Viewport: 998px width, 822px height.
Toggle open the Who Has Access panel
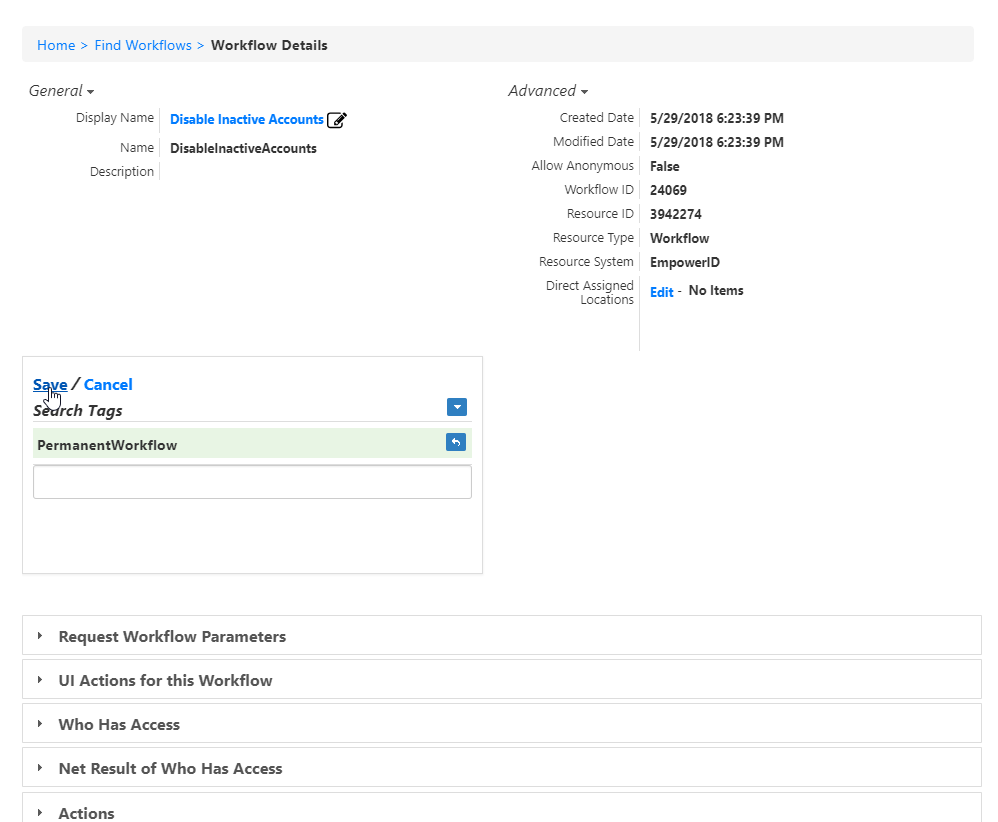coord(119,724)
